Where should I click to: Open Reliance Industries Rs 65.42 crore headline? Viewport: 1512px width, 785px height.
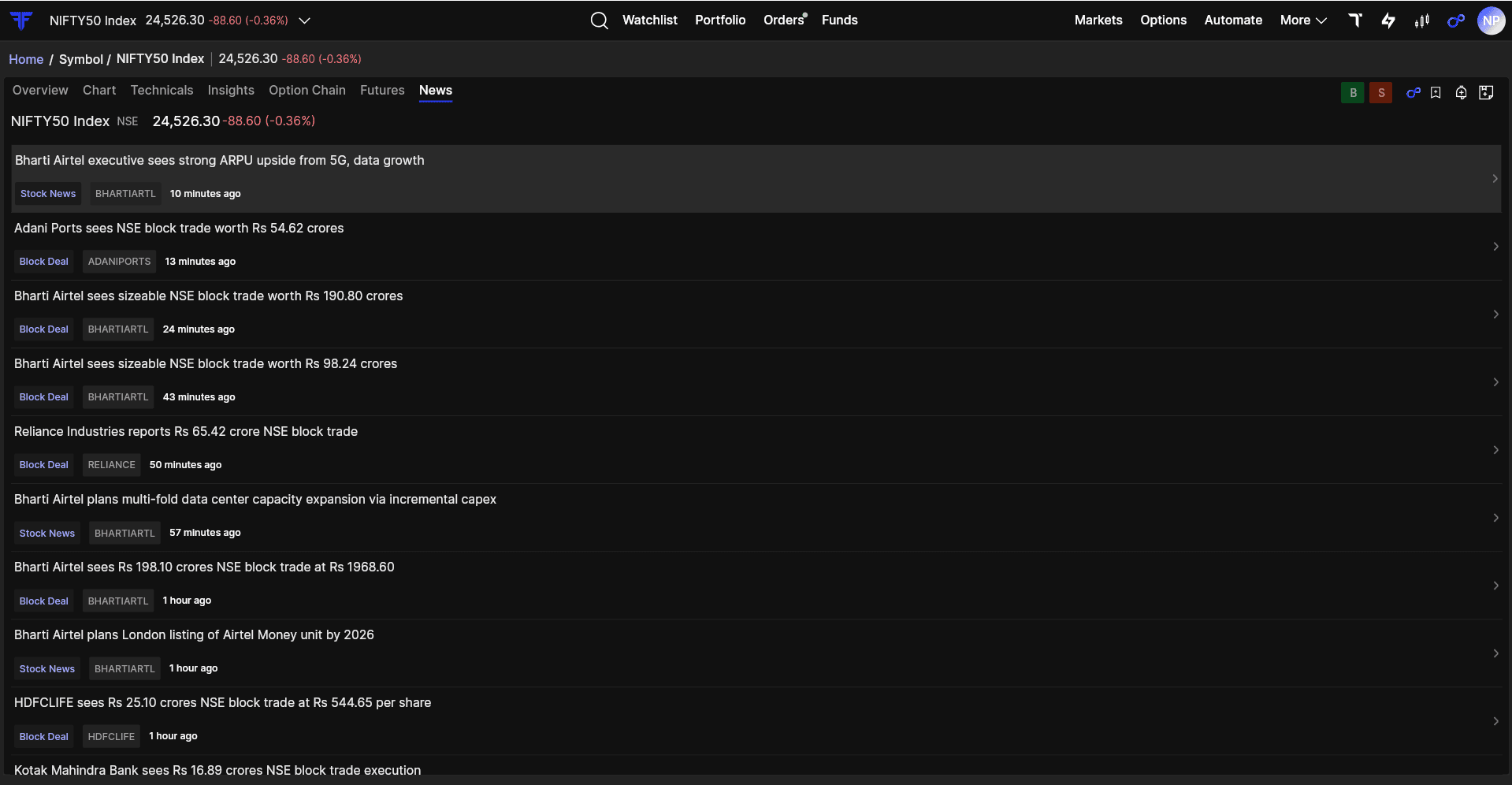tap(186, 432)
